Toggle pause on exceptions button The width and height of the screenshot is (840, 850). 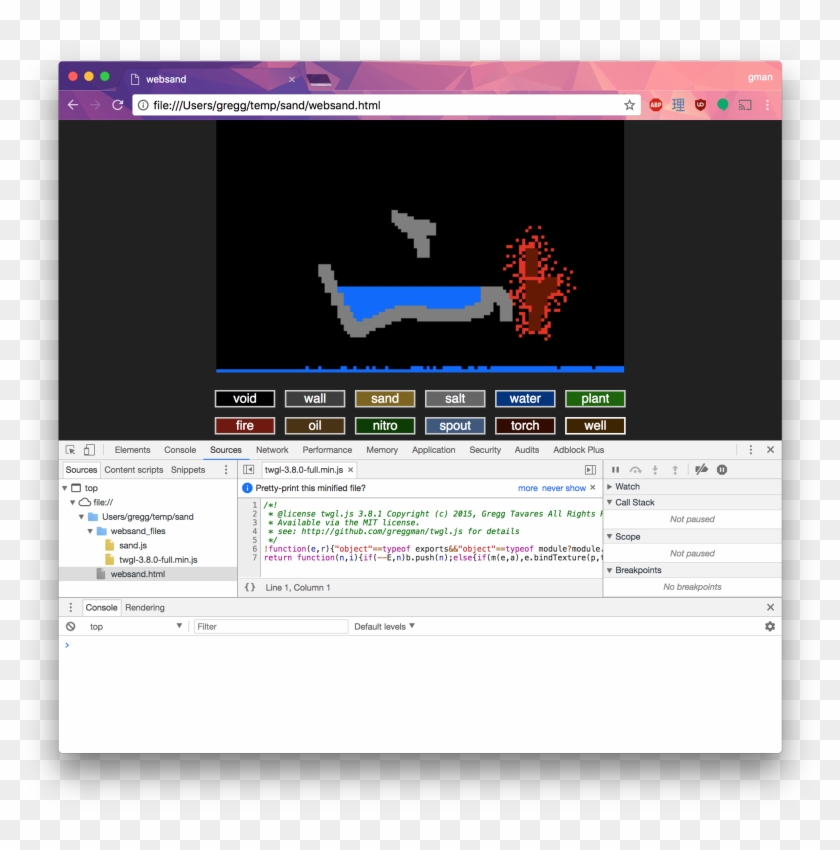pyautogui.click(x=722, y=470)
